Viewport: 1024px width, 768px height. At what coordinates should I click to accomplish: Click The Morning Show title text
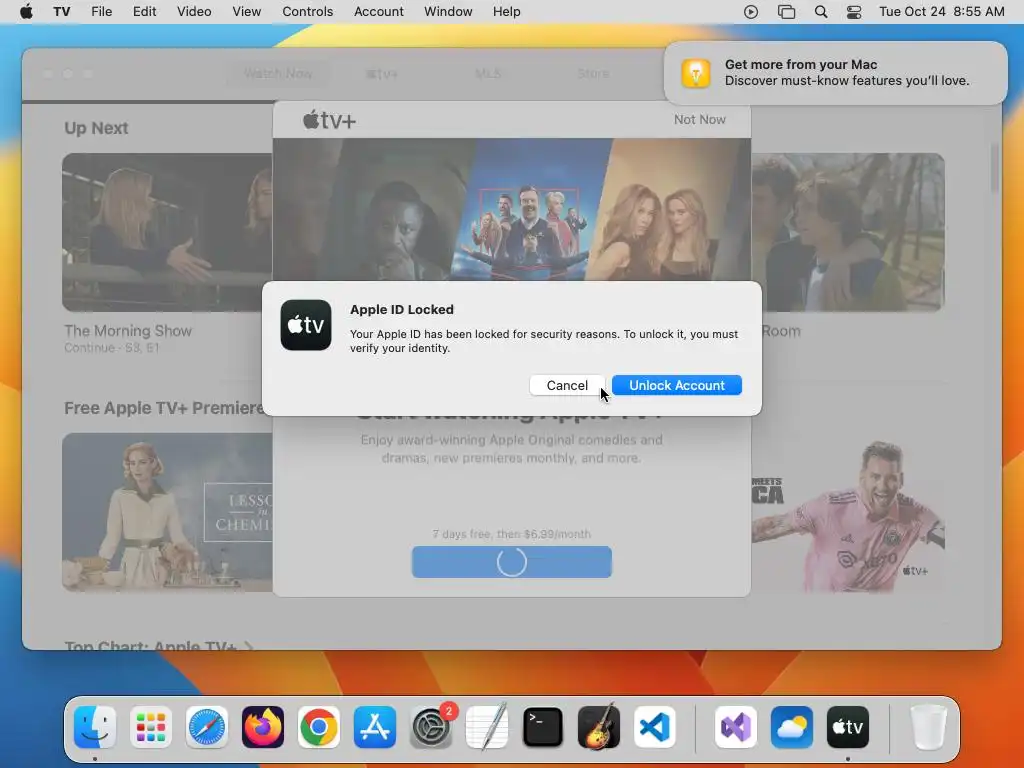pos(128,331)
